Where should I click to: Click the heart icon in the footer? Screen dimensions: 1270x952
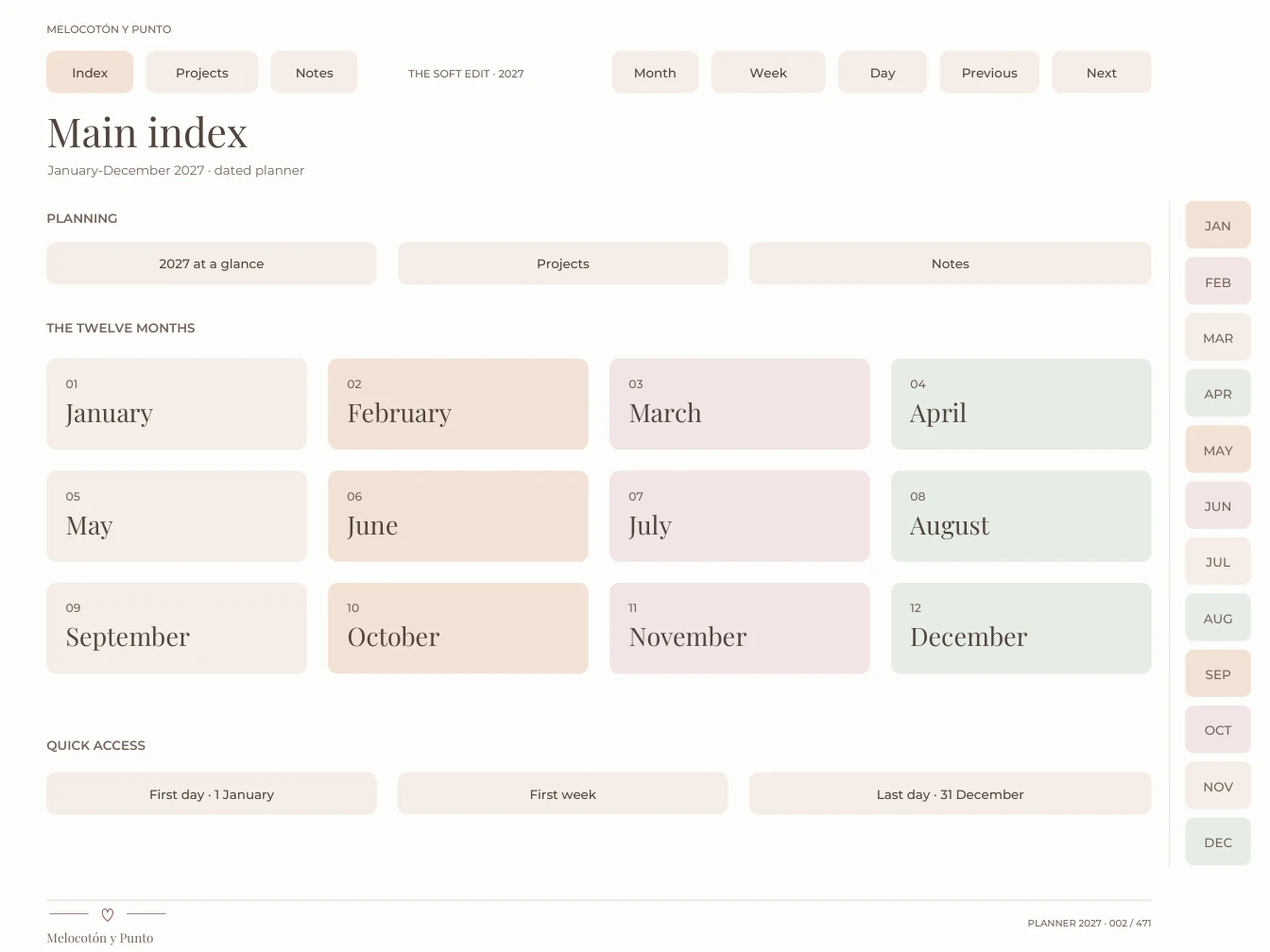tap(108, 914)
